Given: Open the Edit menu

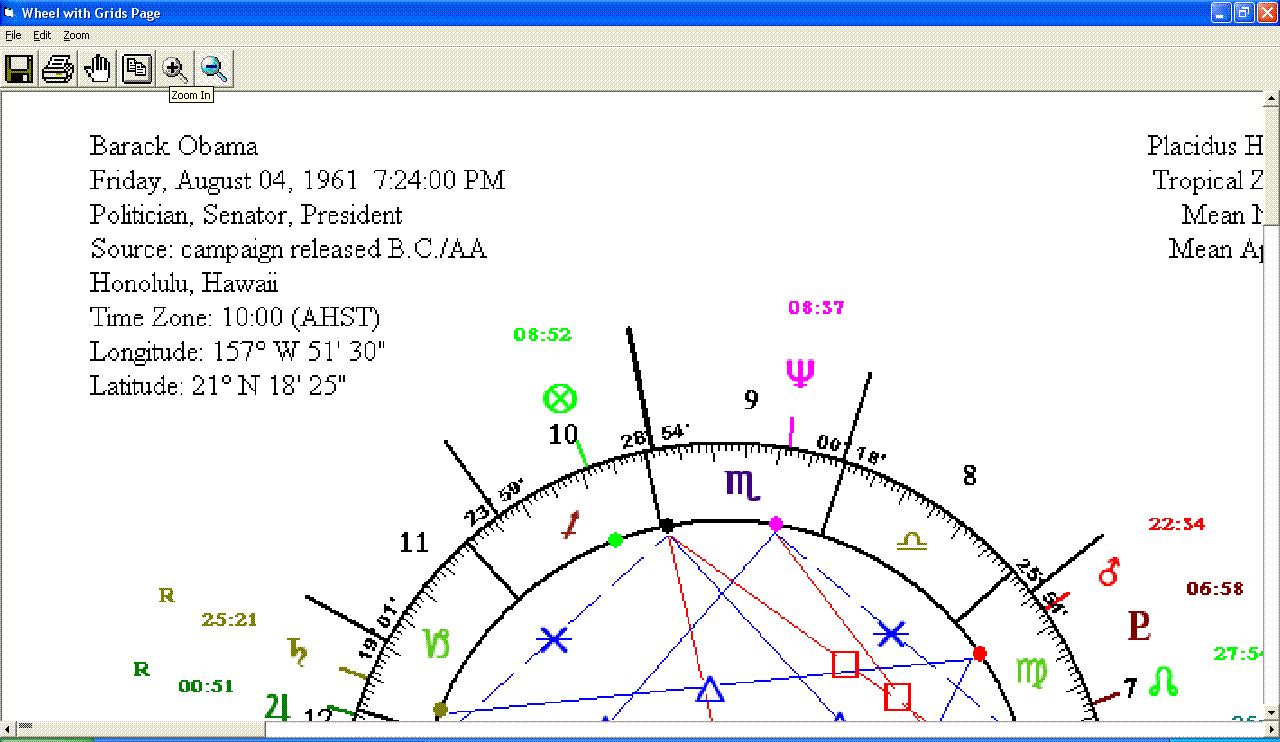Looking at the screenshot, I should tap(42, 35).
